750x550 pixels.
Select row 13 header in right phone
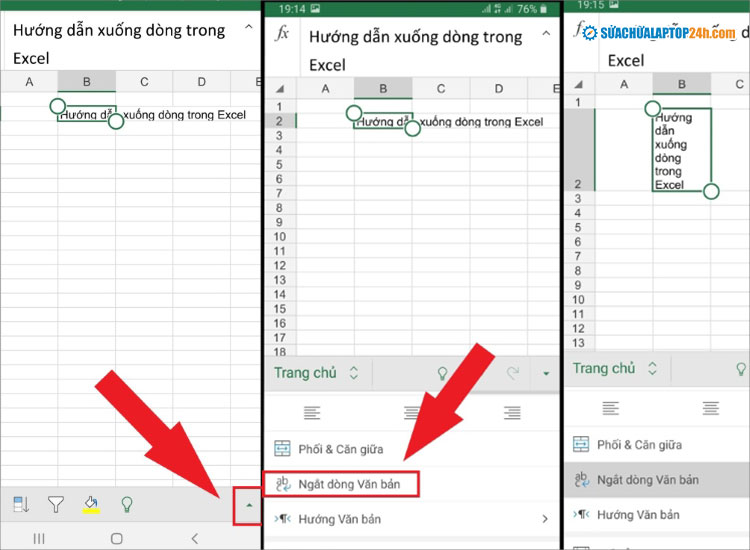pos(578,343)
